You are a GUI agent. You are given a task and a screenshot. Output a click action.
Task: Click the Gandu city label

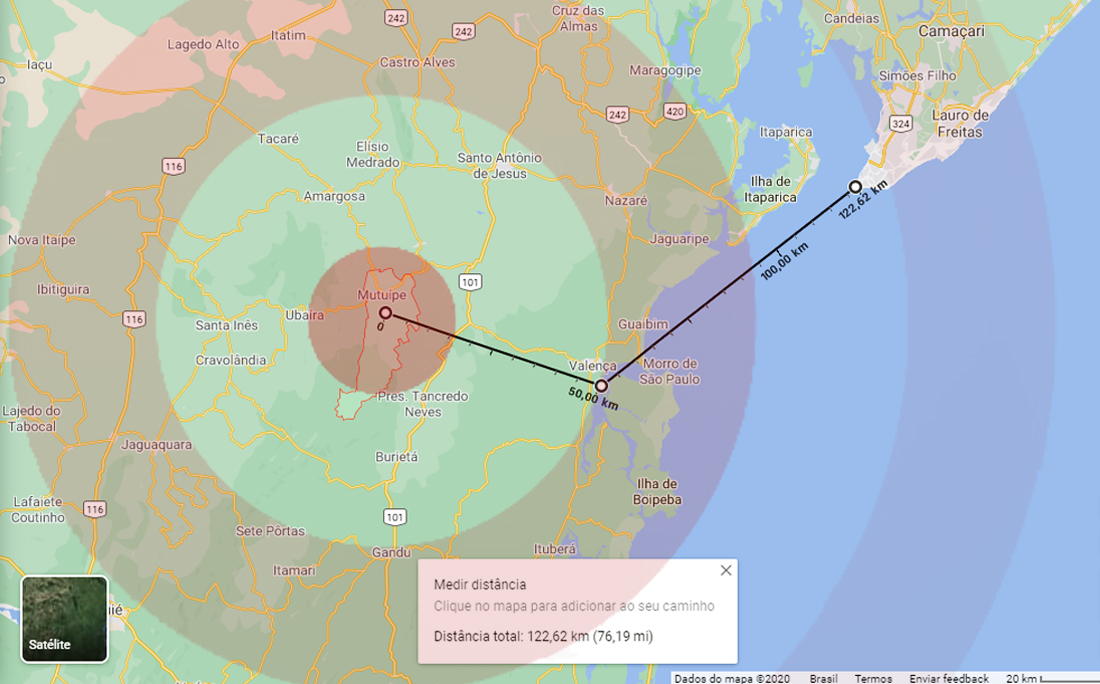pos(391,552)
